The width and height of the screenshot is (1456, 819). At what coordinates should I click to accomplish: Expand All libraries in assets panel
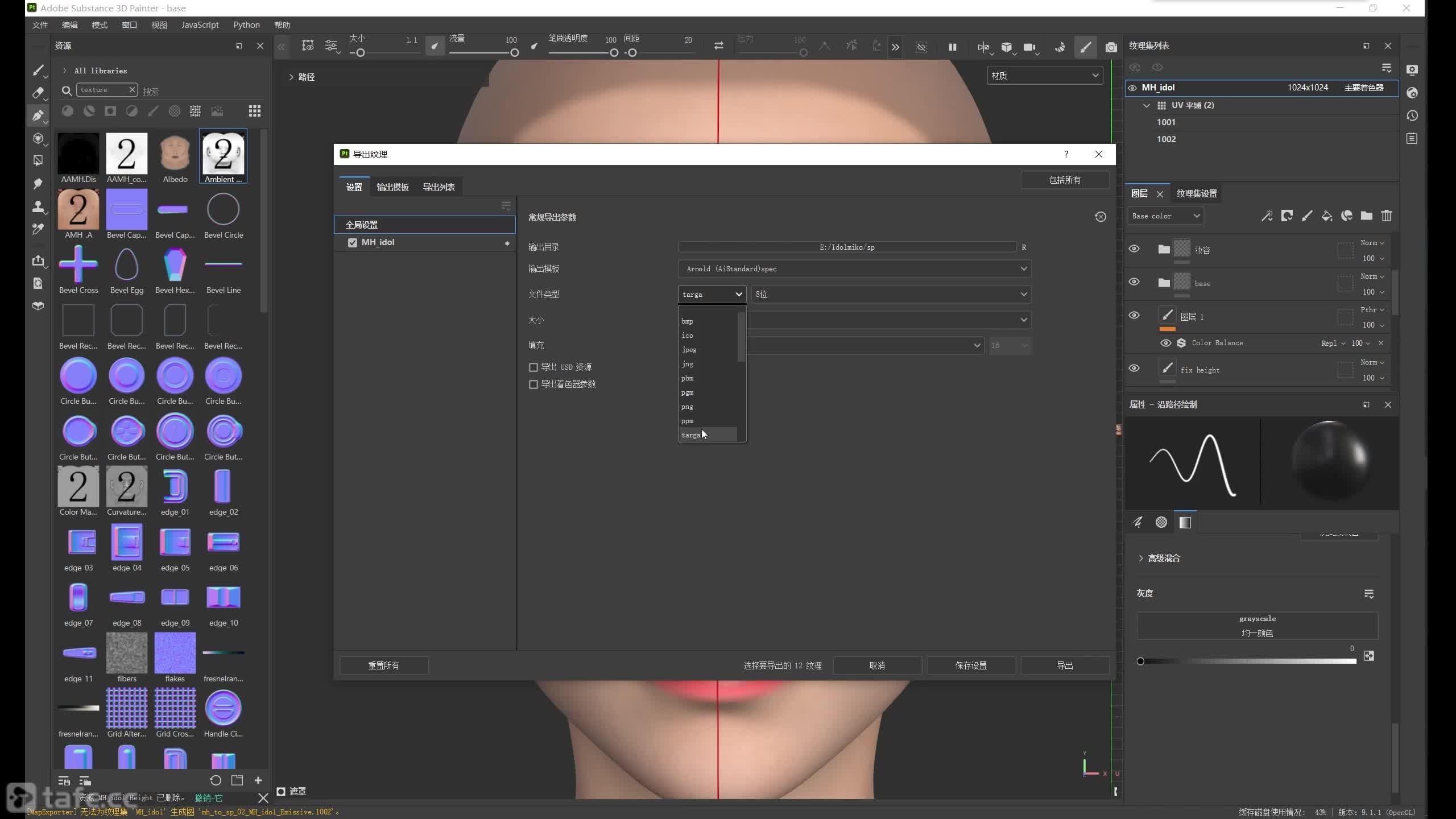coord(64,71)
